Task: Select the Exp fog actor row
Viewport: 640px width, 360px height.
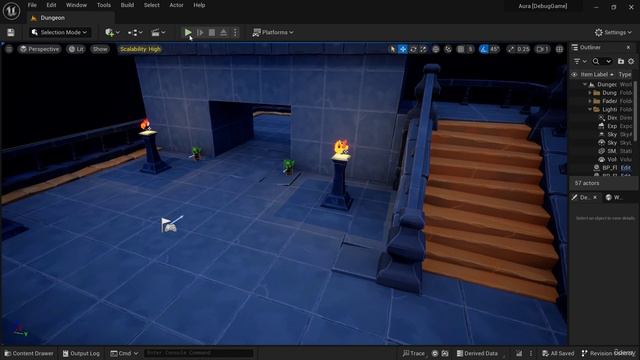Action: pos(602,126)
